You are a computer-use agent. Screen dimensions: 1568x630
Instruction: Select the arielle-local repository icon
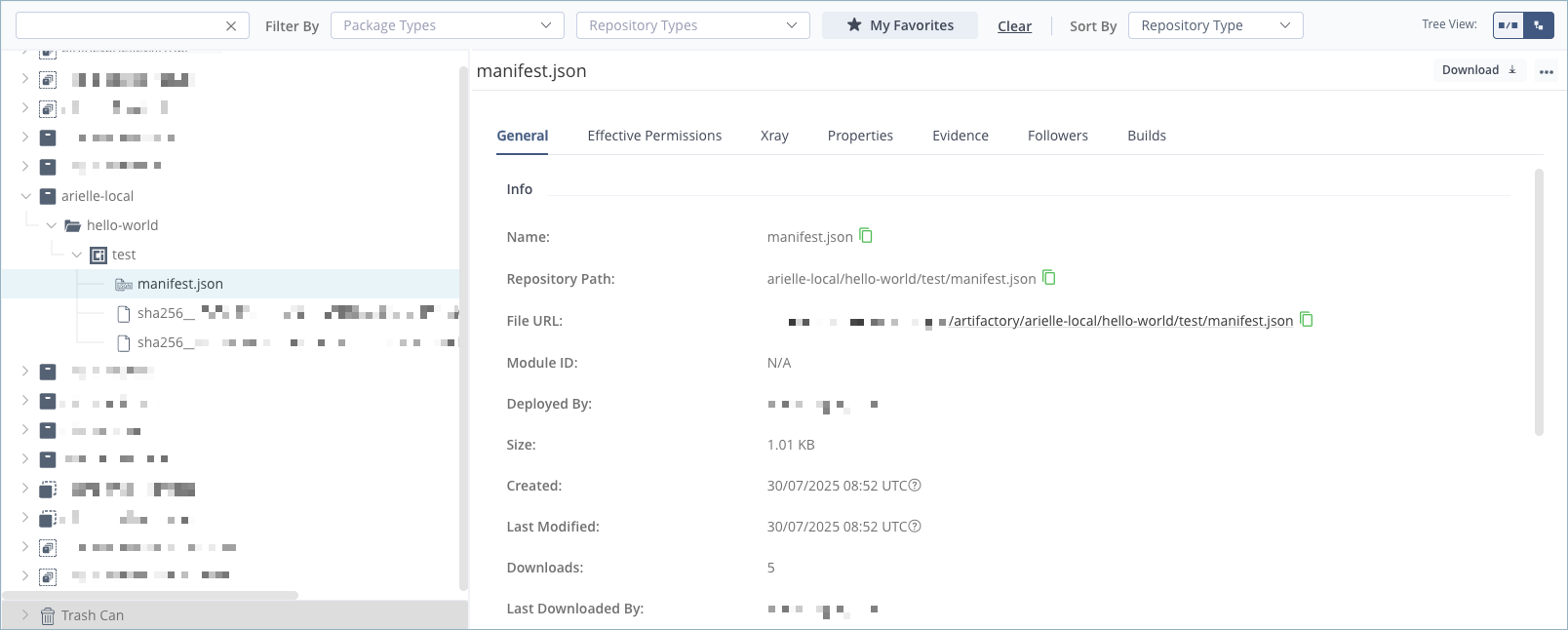pyautogui.click(x=48, y=196)
